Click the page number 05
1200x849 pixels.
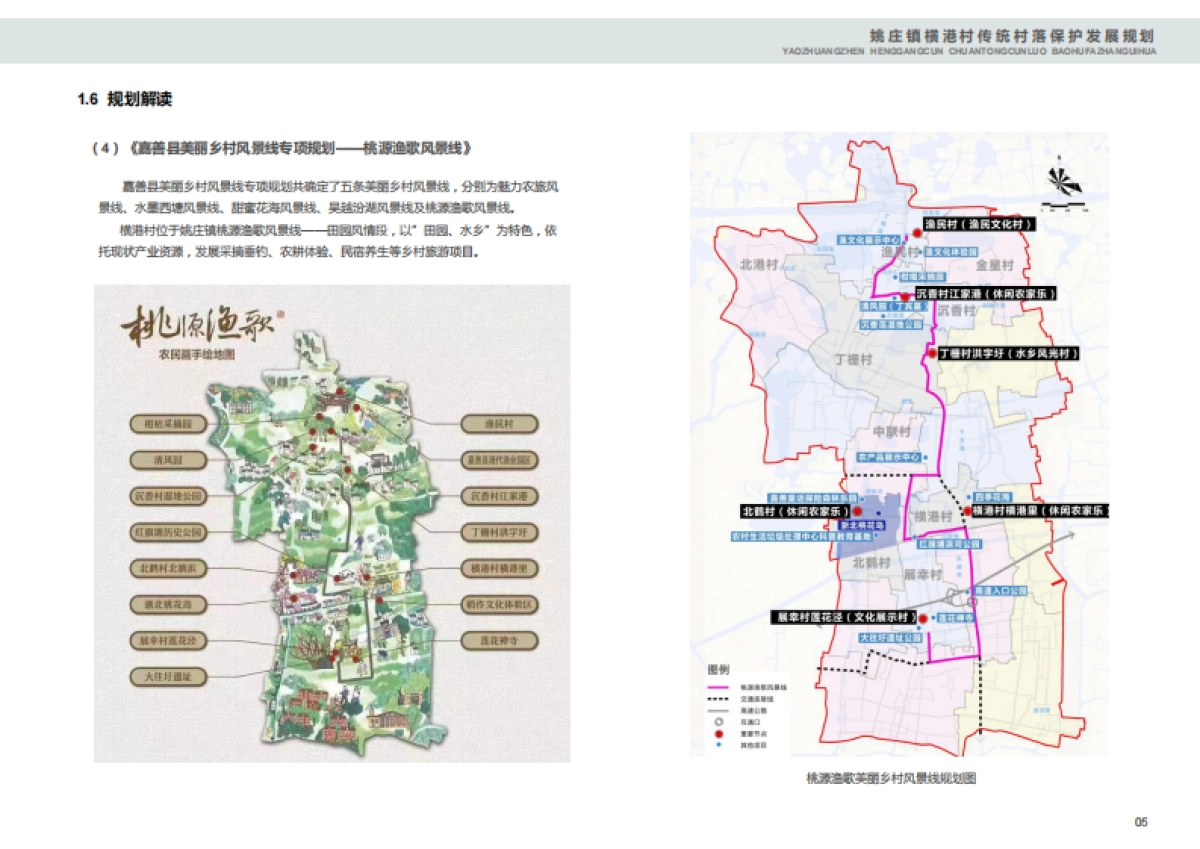[1141, 822]
